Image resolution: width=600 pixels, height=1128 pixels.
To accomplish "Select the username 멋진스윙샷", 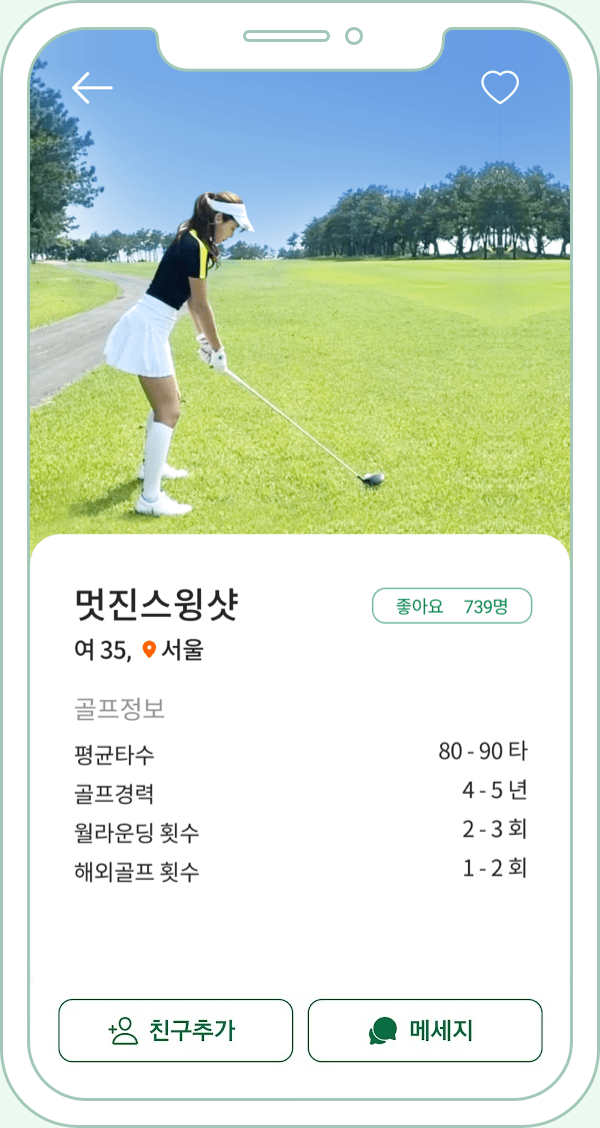I will pyautogui.click(x=156, y=605).
